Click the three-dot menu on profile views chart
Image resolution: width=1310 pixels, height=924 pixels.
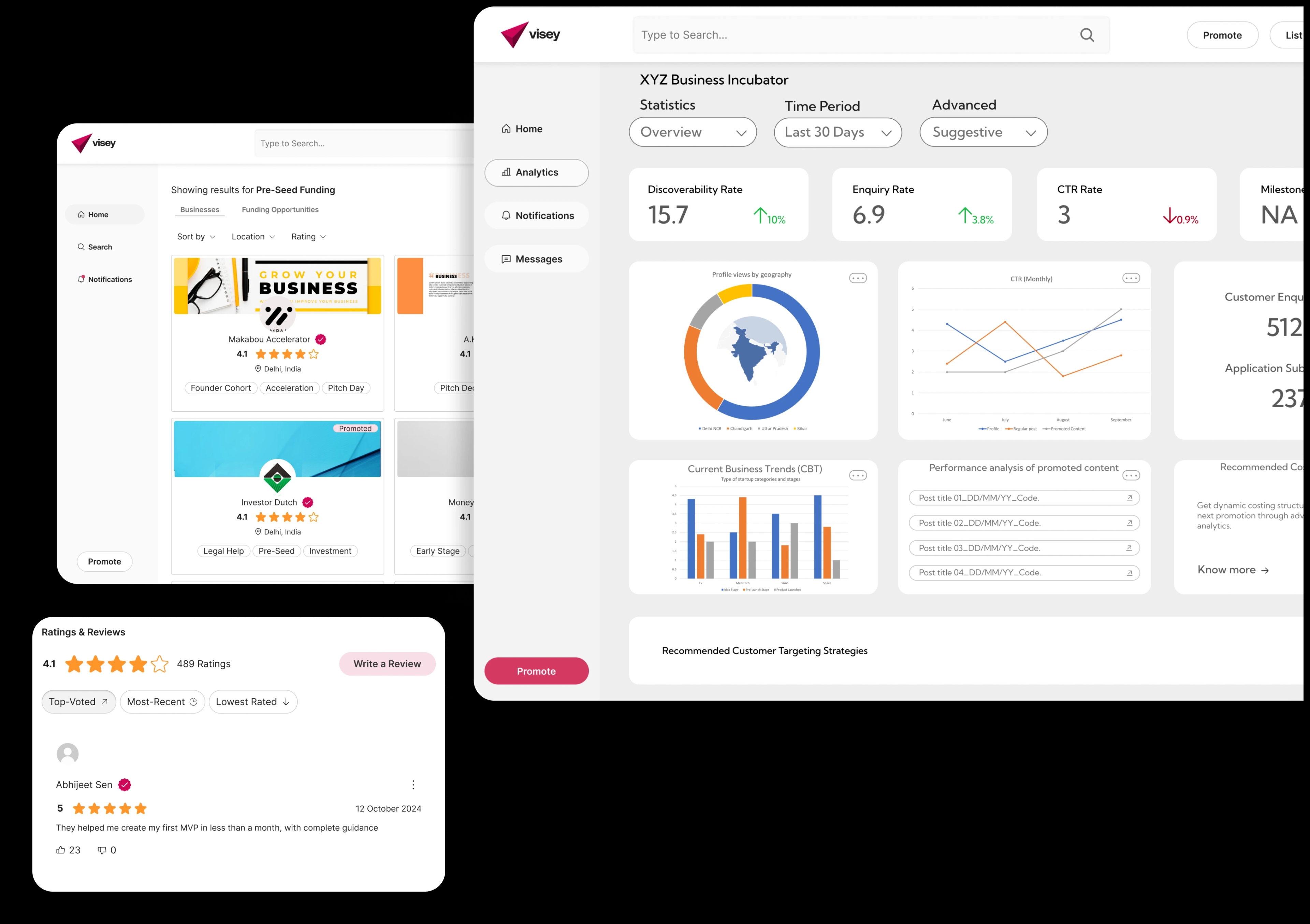tap(858, 278)
